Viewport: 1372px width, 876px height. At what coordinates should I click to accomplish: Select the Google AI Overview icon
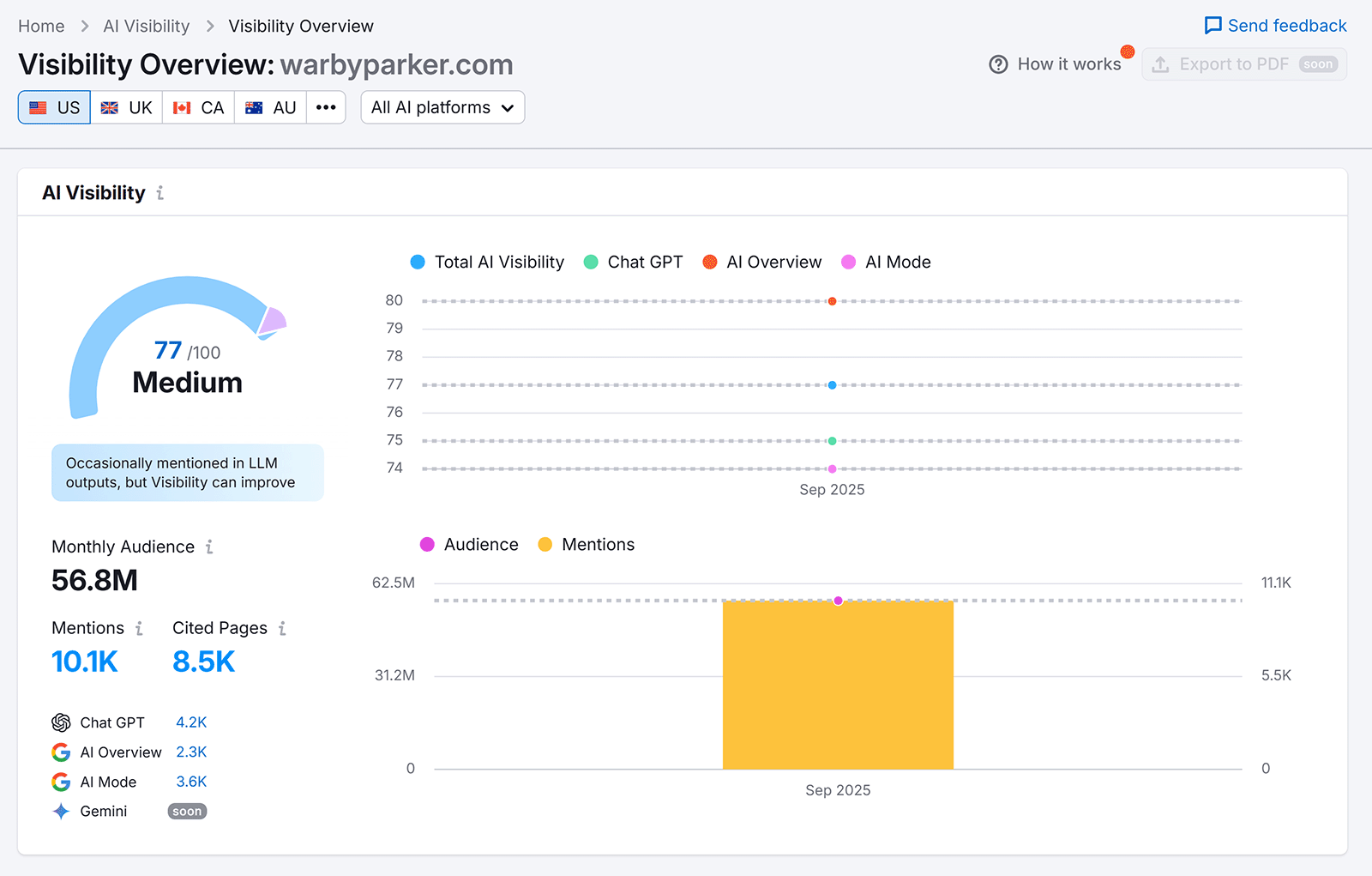61,752
